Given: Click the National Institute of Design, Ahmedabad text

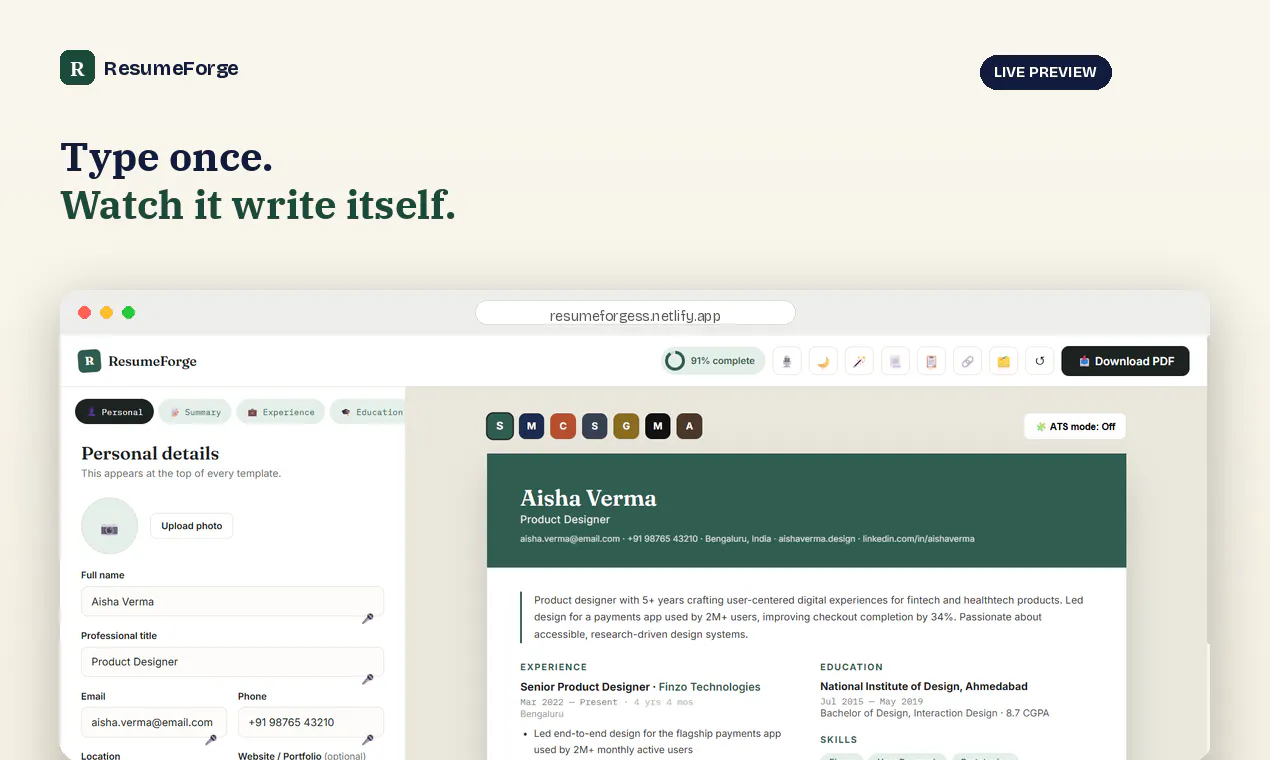Looking at the screenshot, I should 924,687.
